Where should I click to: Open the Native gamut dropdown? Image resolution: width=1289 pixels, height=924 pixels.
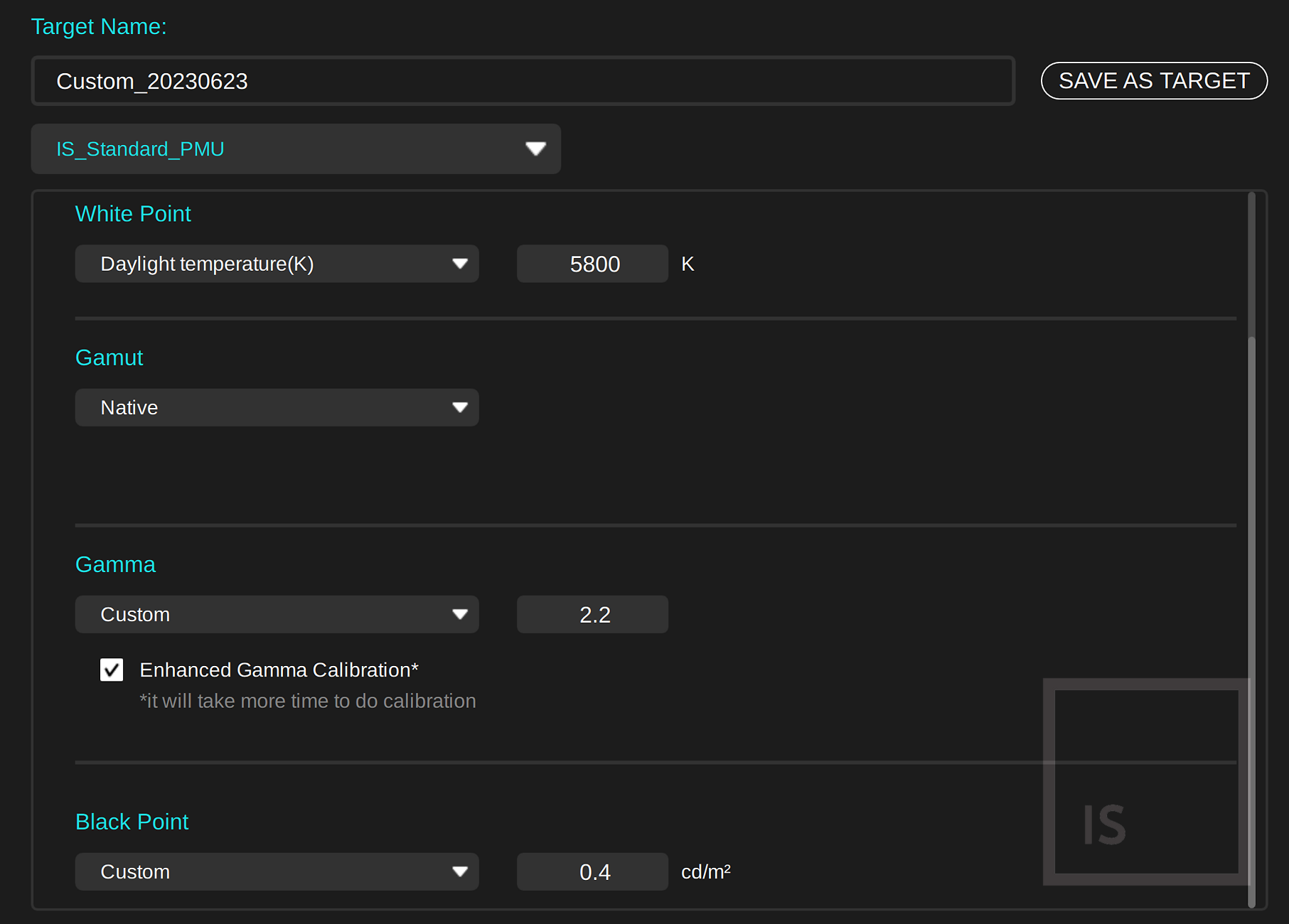(276, 407)
